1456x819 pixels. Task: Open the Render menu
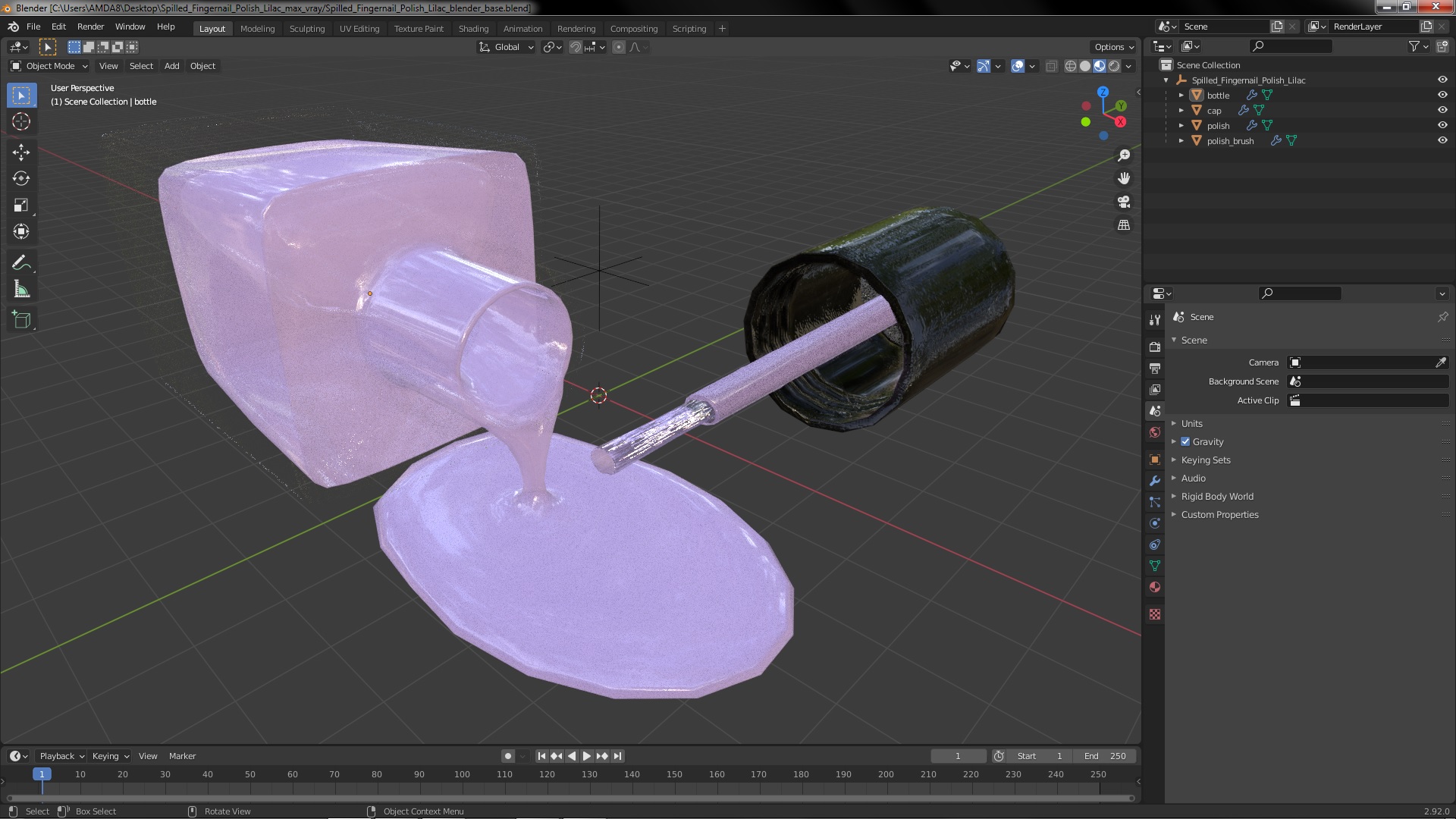click(x=90, y=27)
